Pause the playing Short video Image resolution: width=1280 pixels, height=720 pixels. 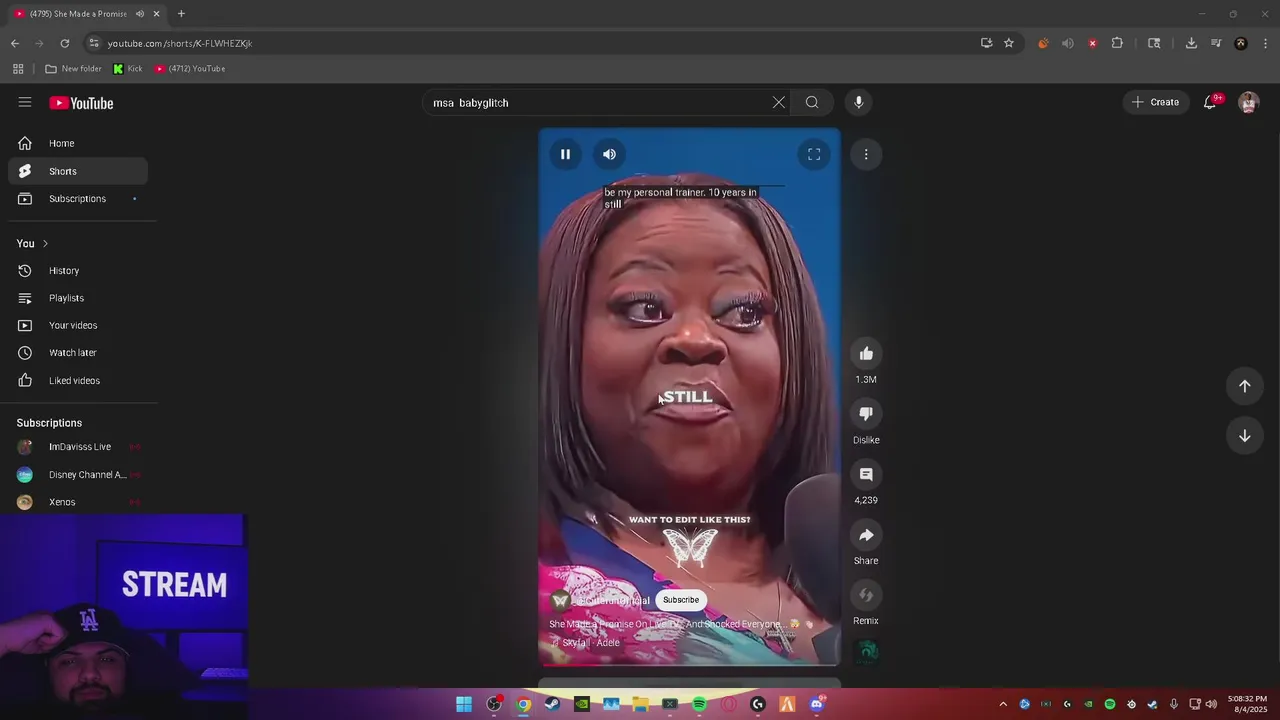(565, 154)
